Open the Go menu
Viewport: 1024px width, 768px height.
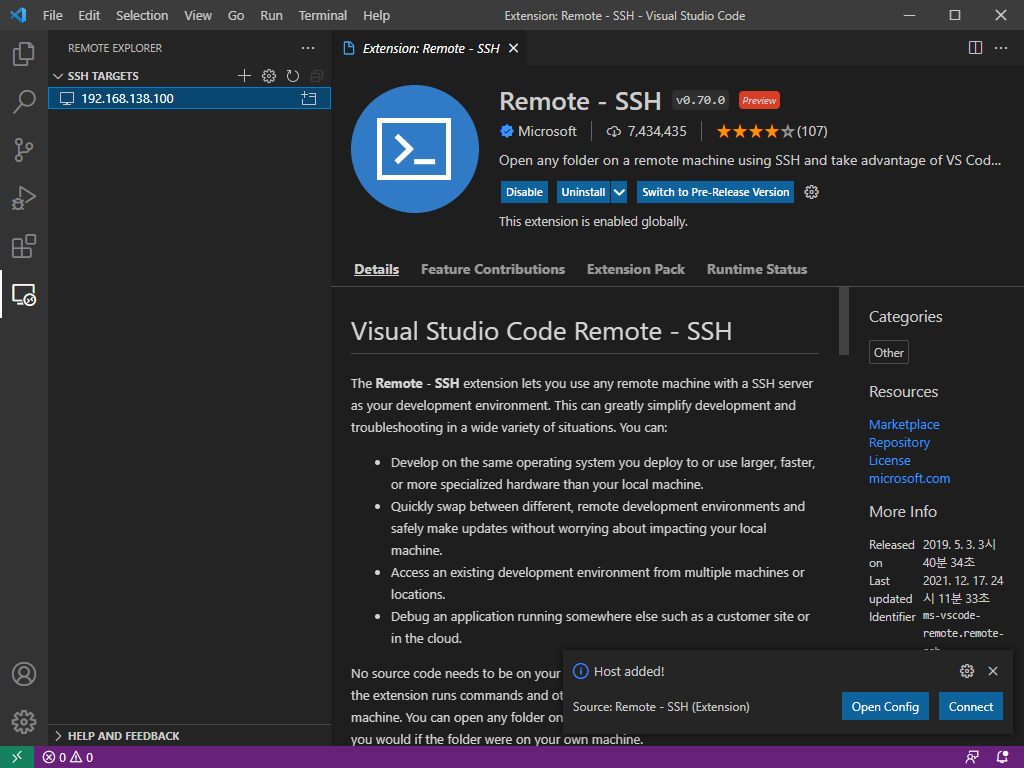coord(236,15)
